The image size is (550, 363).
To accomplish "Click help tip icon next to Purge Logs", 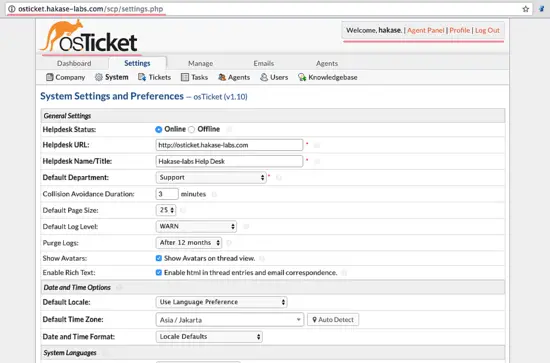I will pyautogui.click(x=229, y=243).
